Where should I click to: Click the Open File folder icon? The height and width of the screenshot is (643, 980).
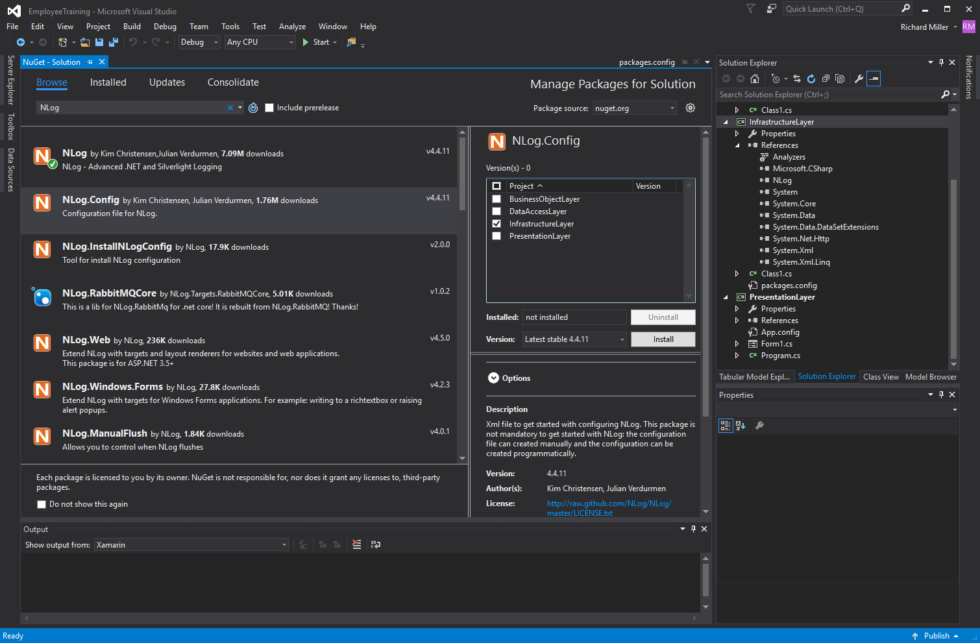85,42
